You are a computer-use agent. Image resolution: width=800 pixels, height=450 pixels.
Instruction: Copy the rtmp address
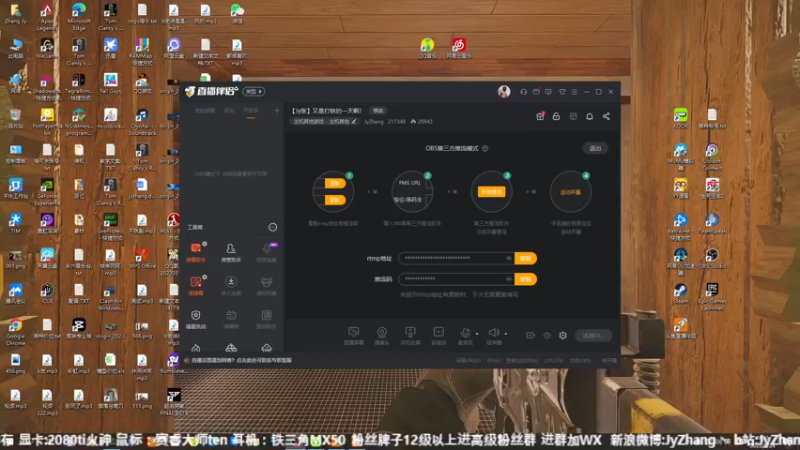525,258
